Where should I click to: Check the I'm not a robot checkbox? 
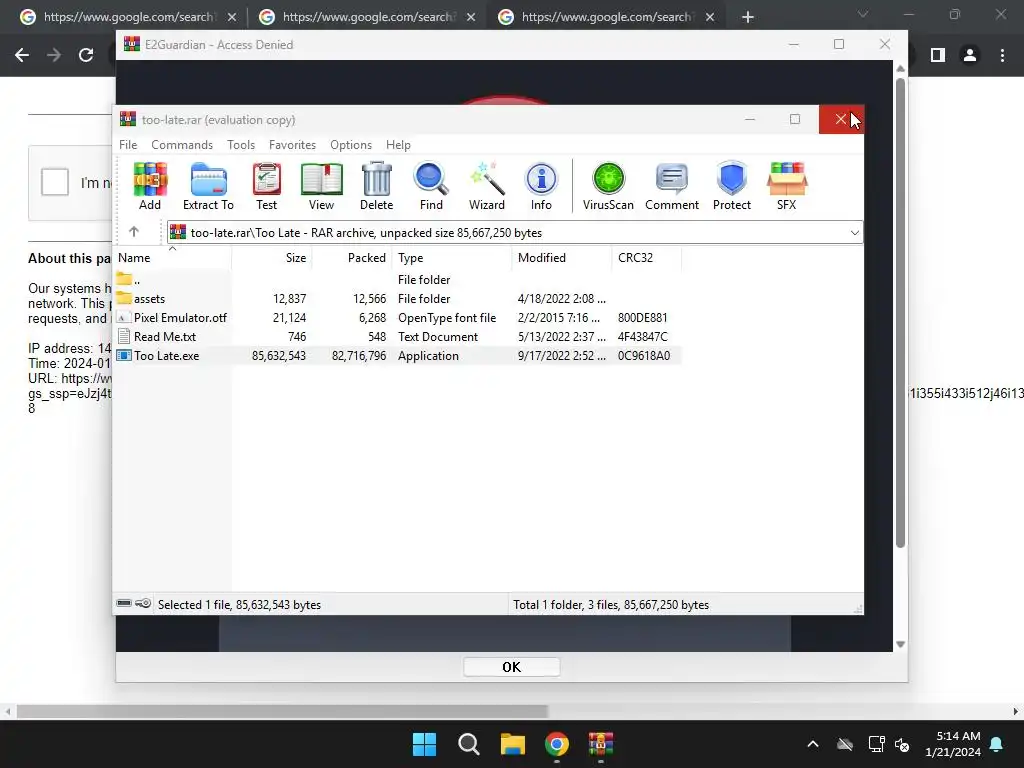[55, 182]
